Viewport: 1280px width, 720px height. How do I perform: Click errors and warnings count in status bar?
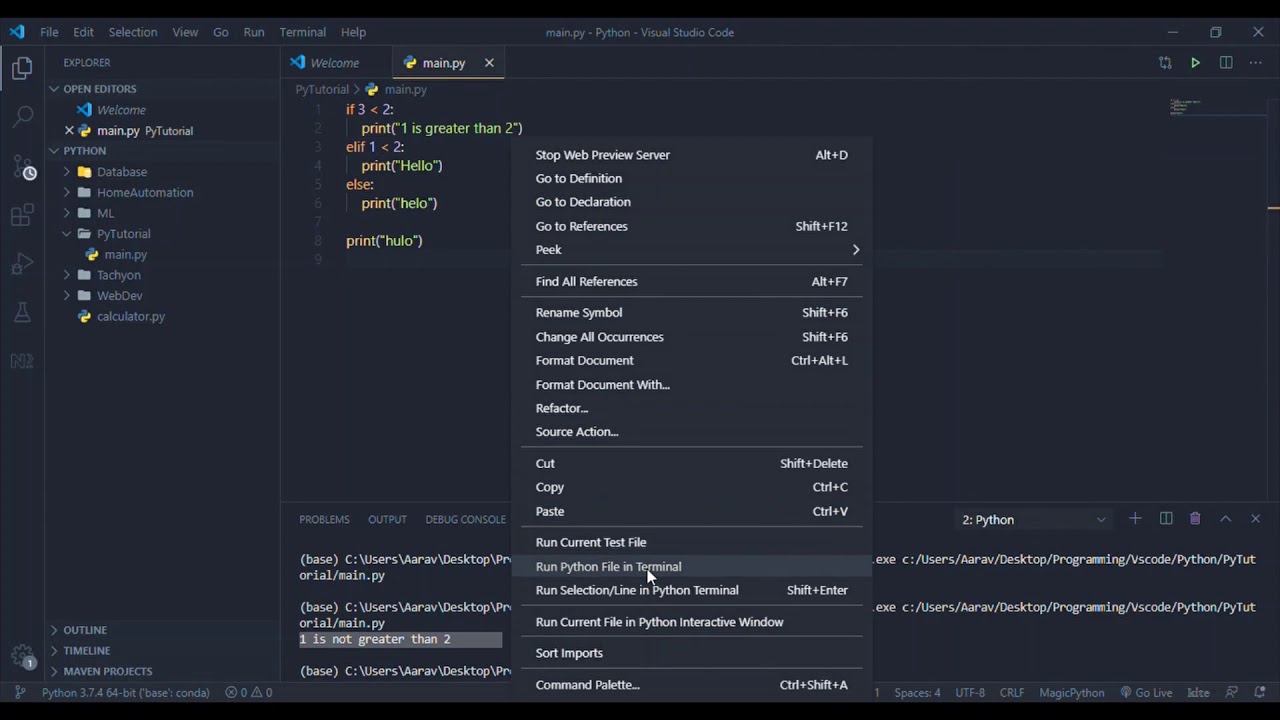[249, 692]
